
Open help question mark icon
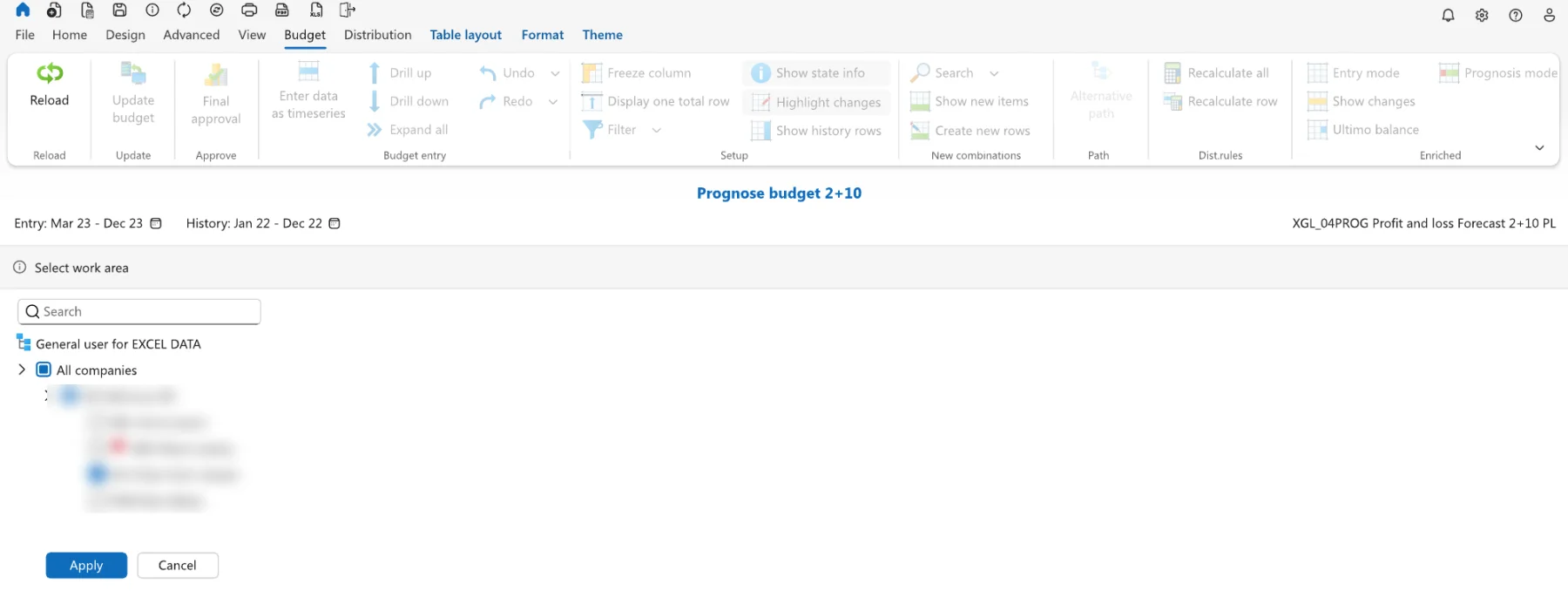[x=1516, y=16]
